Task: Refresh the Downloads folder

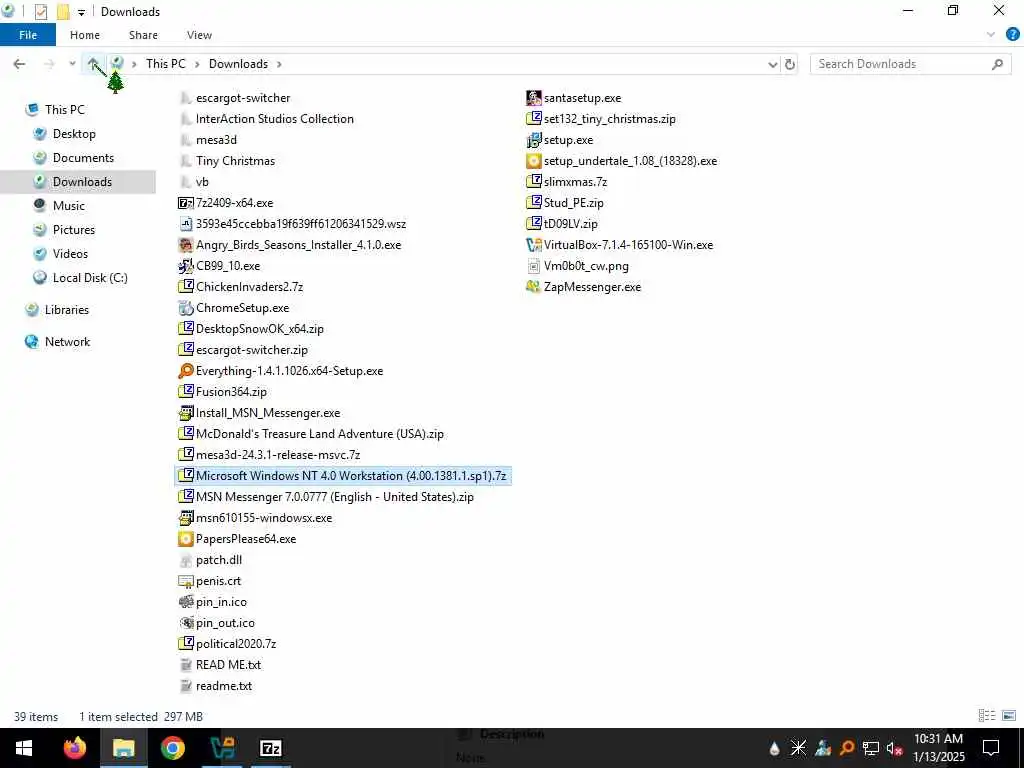Action: click(790, 64)
